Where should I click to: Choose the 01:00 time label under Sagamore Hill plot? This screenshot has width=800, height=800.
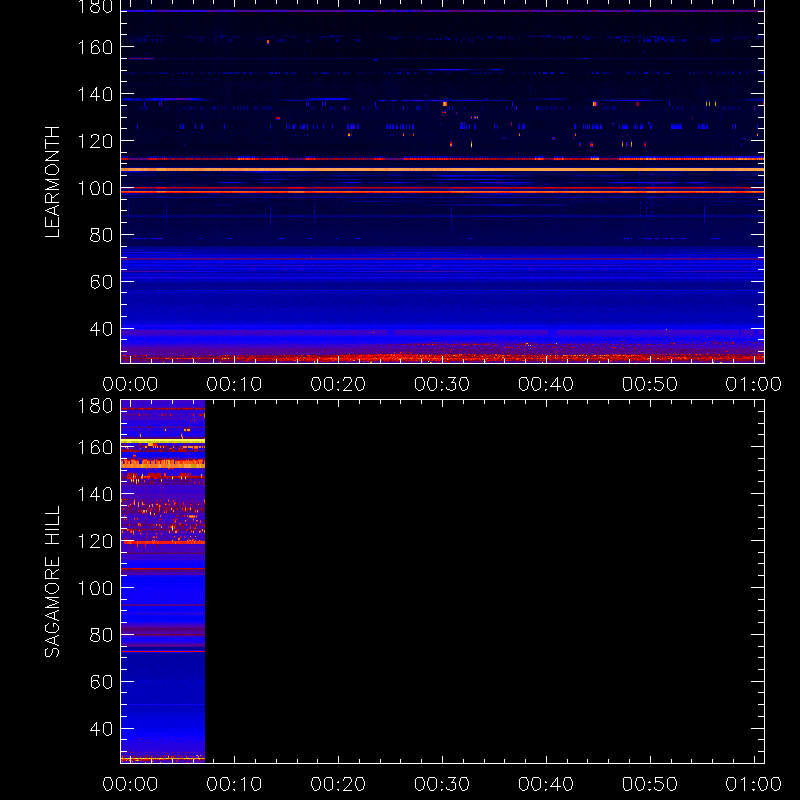(754, 784)
